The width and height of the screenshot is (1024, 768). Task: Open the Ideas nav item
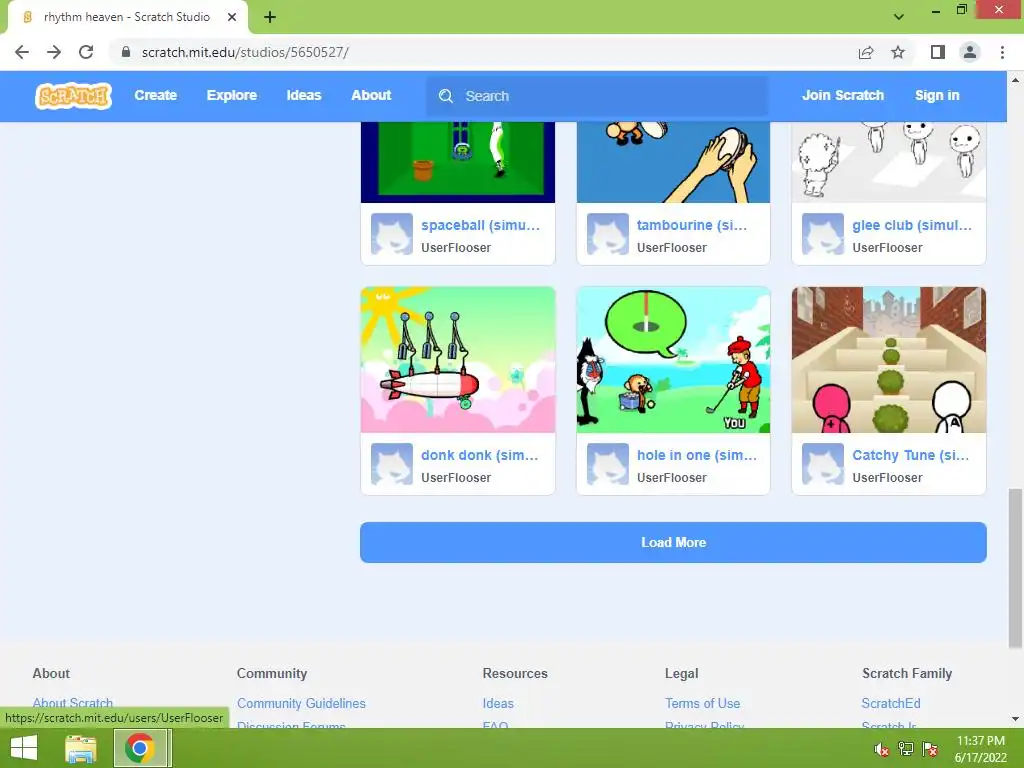click(304, 95)
